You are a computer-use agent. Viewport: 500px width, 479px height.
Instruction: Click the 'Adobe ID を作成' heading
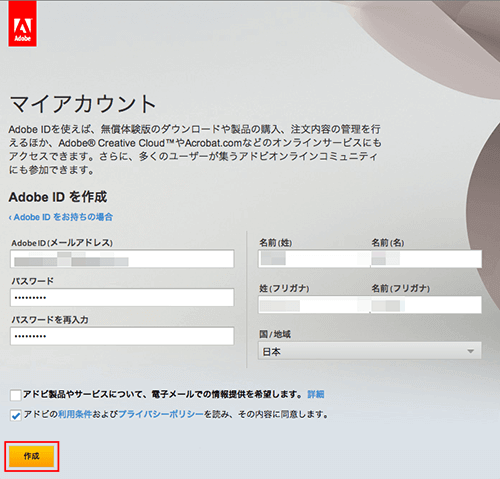coord(58,197)
